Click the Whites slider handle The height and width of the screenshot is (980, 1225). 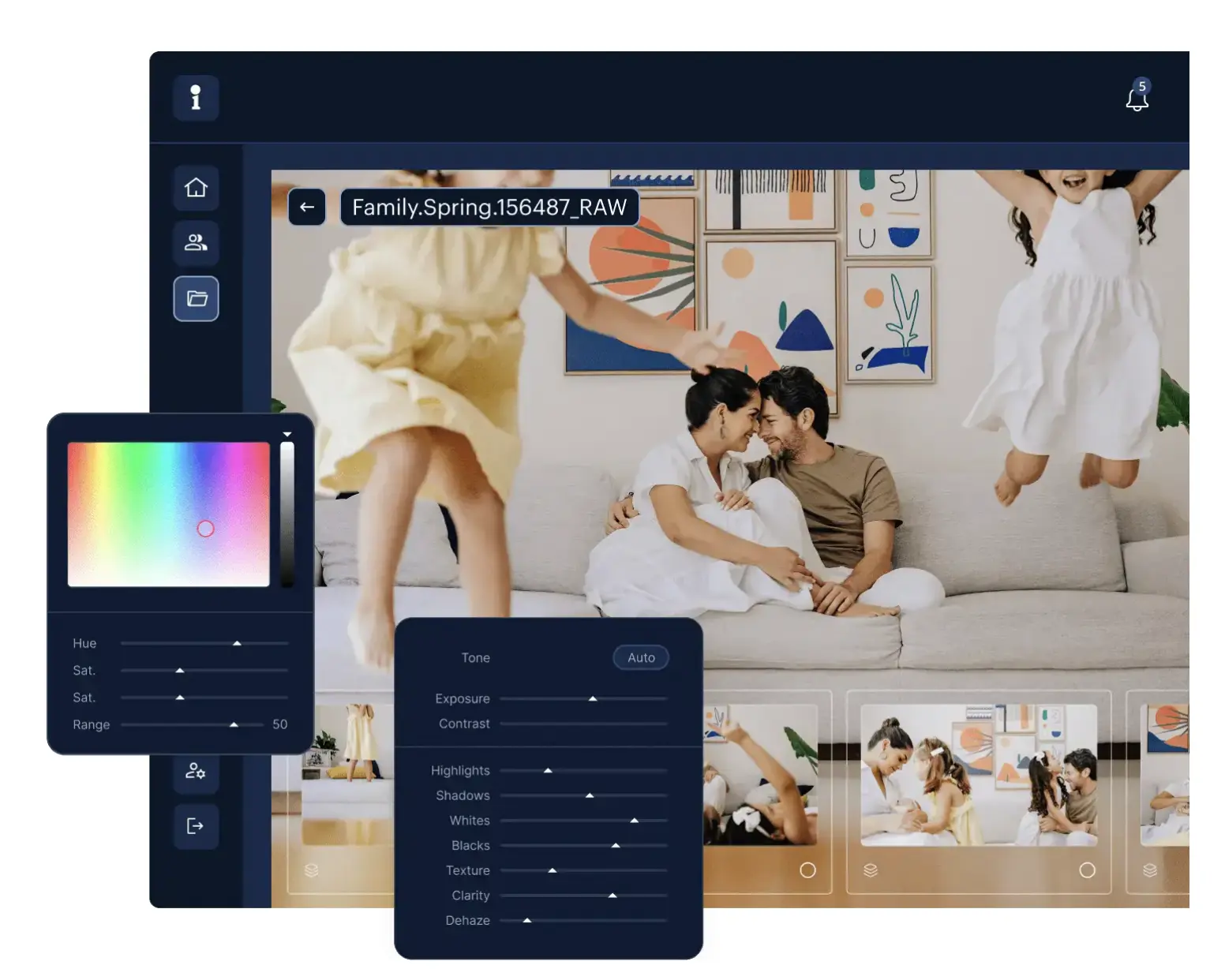click(635, 821)
